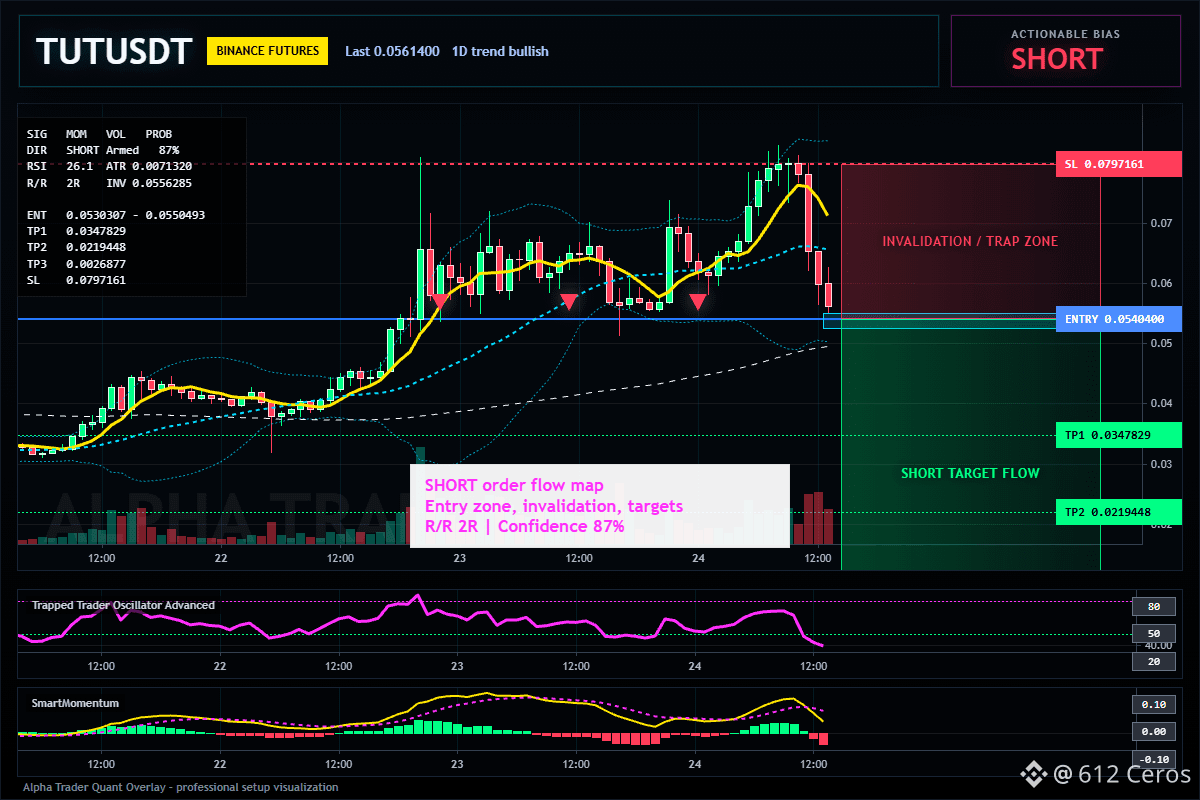Click the DIR SHORT Armed 87% row
Screen dimensions: 1200x800
coord(102,149)
